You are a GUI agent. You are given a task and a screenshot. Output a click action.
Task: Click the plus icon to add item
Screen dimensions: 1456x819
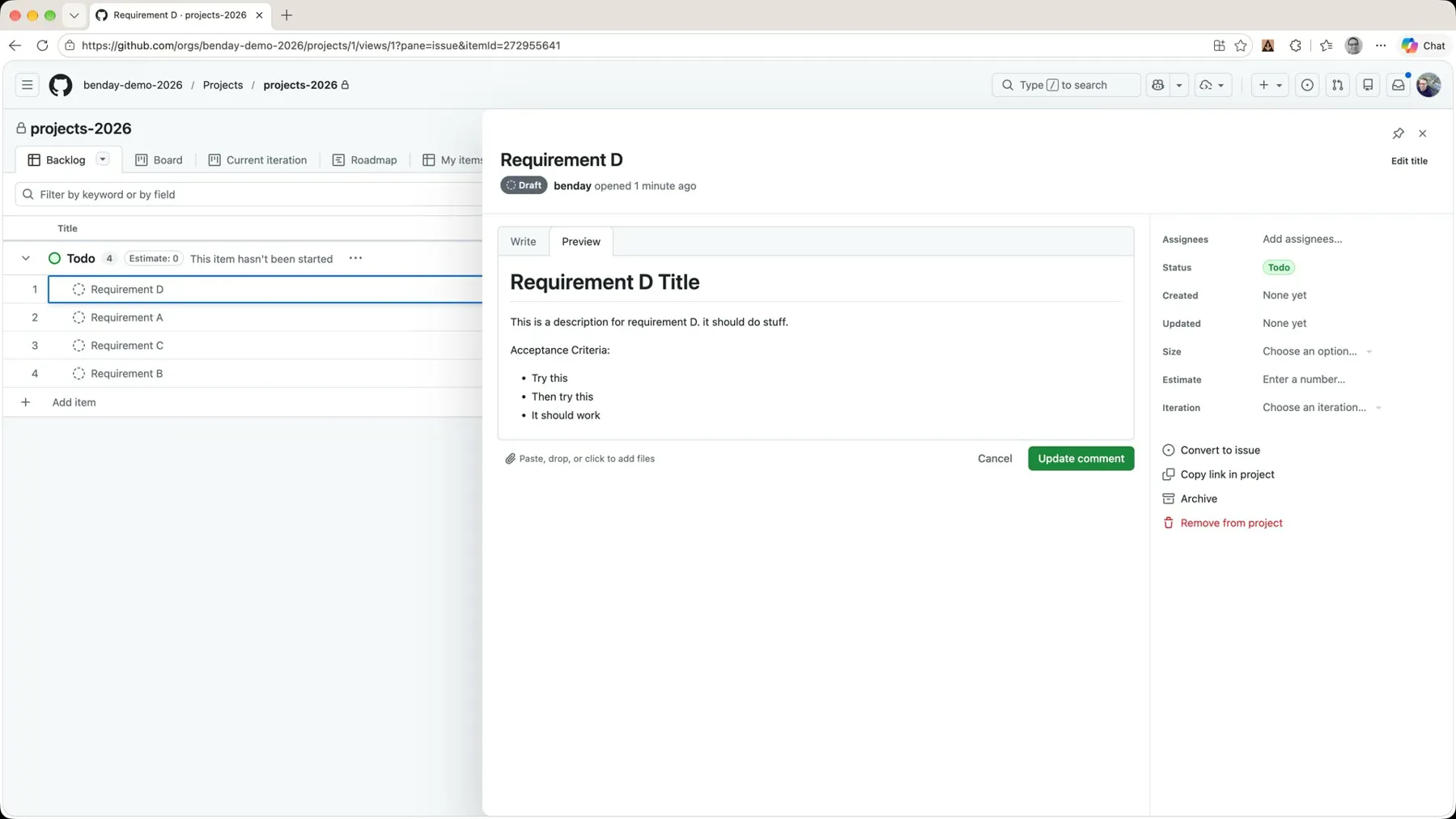point(26,402)
